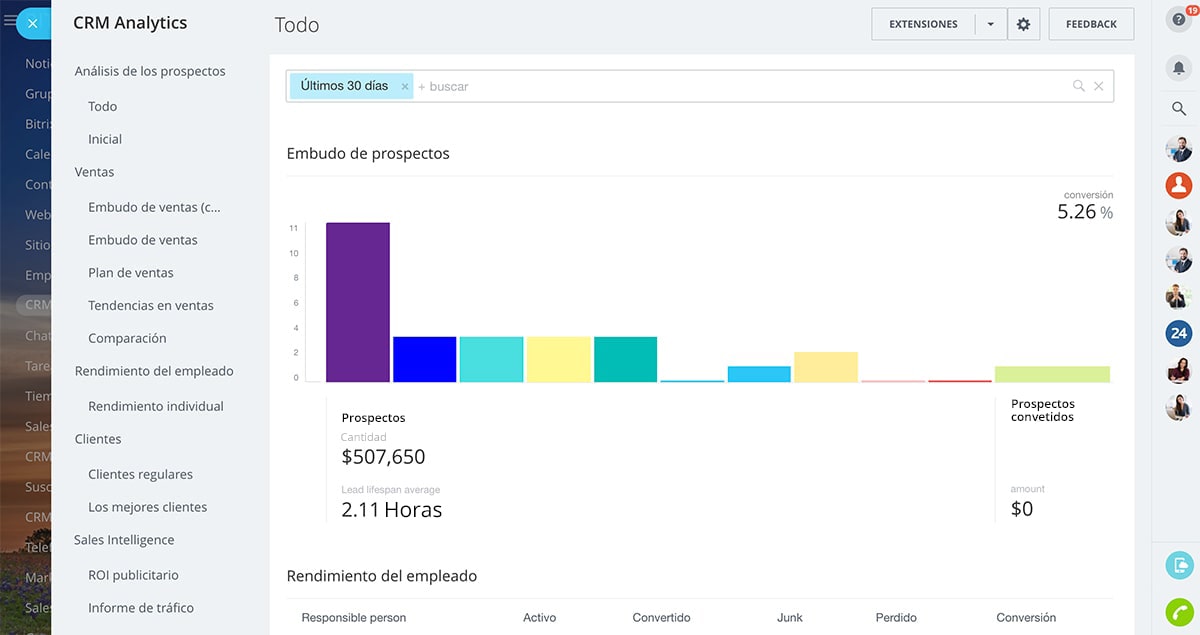Click the blue 24 badge icon
The image size is (1200, 635).
click(x=1179, y=333)
